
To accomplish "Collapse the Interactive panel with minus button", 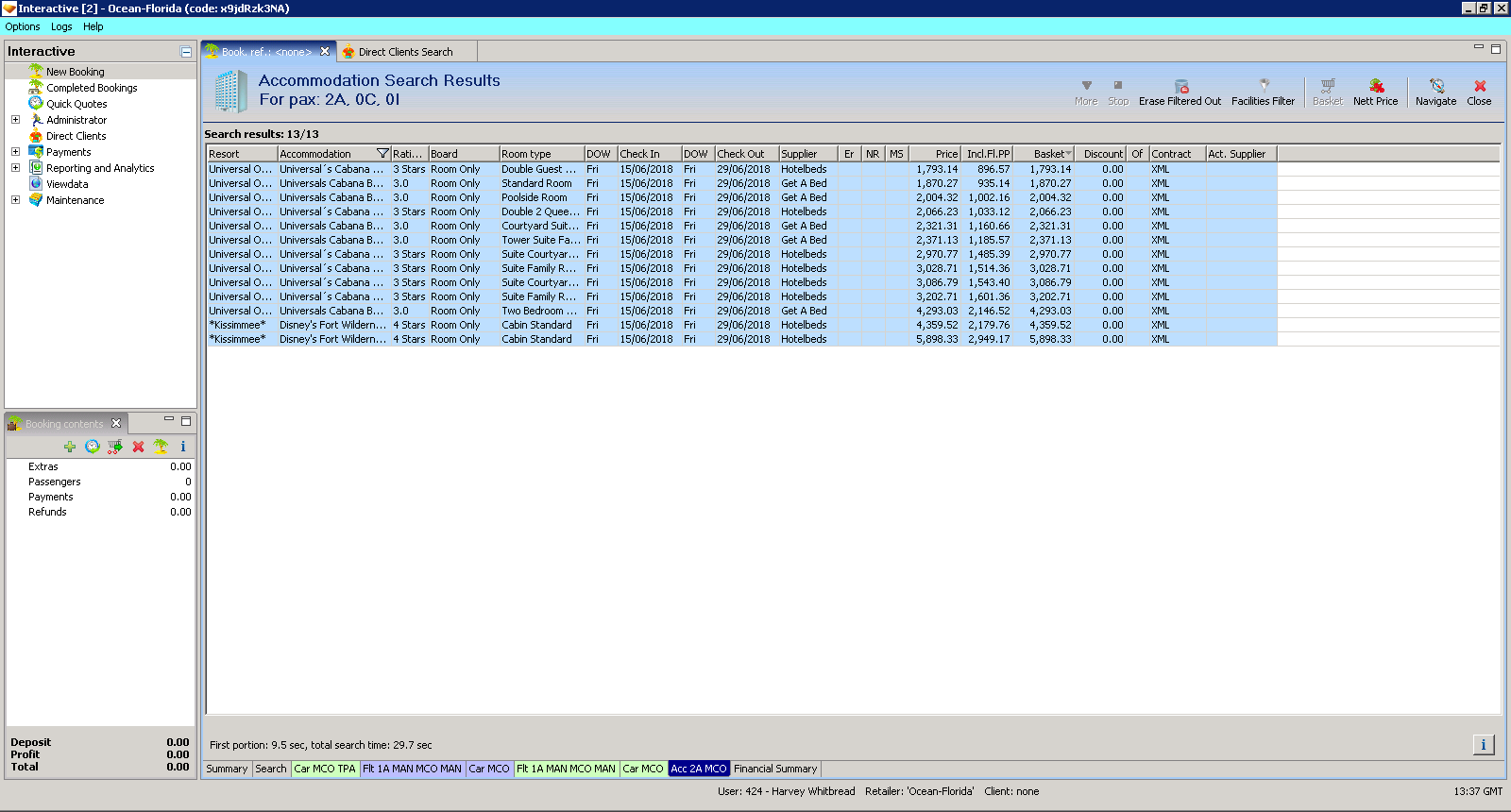I will tap(186, 52).
